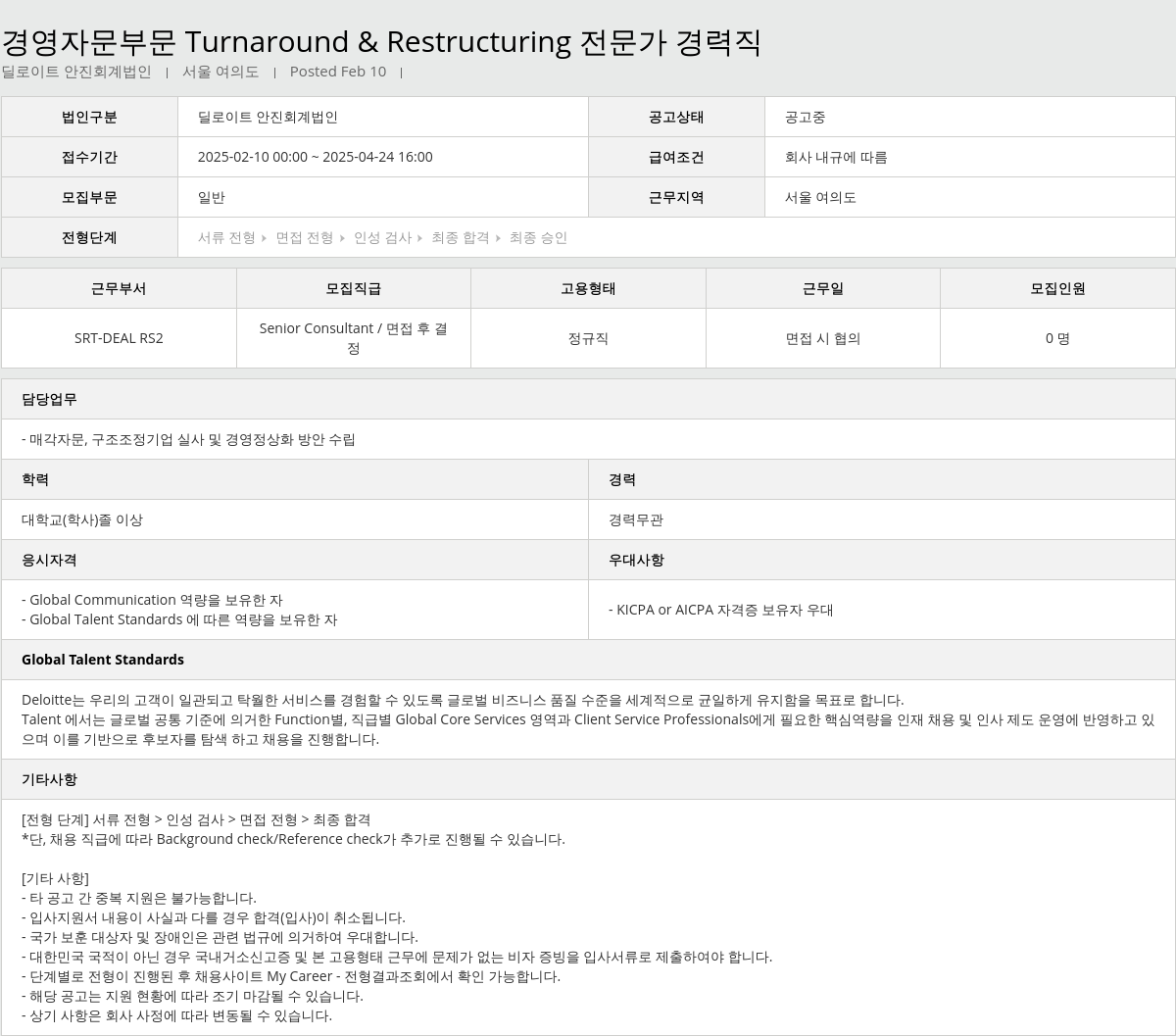
Task: Click the 최종 합격 step in the 전형단계 row
Action: 461,237
